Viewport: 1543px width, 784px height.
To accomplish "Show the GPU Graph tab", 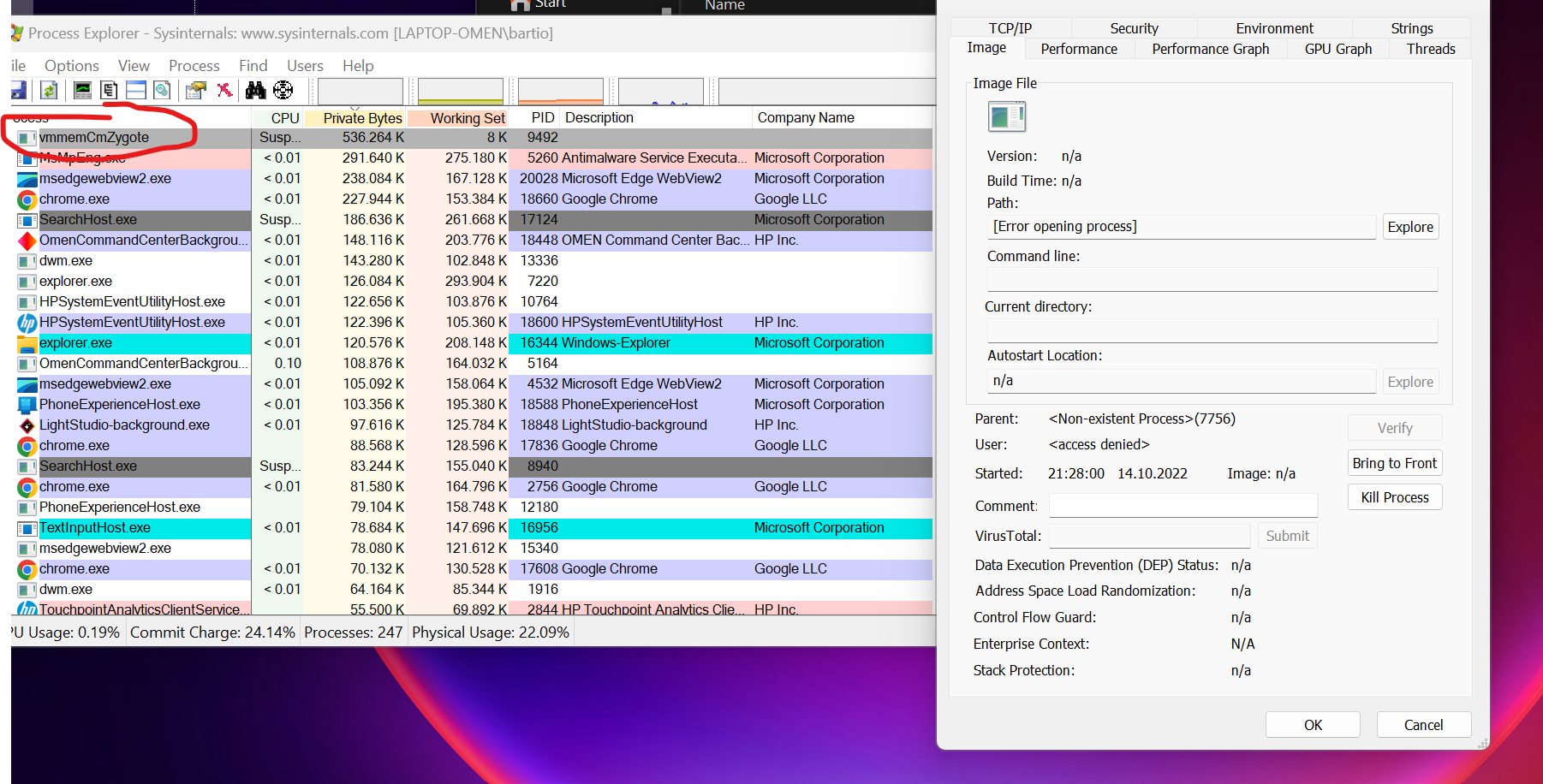I will tap(1338, 49).
